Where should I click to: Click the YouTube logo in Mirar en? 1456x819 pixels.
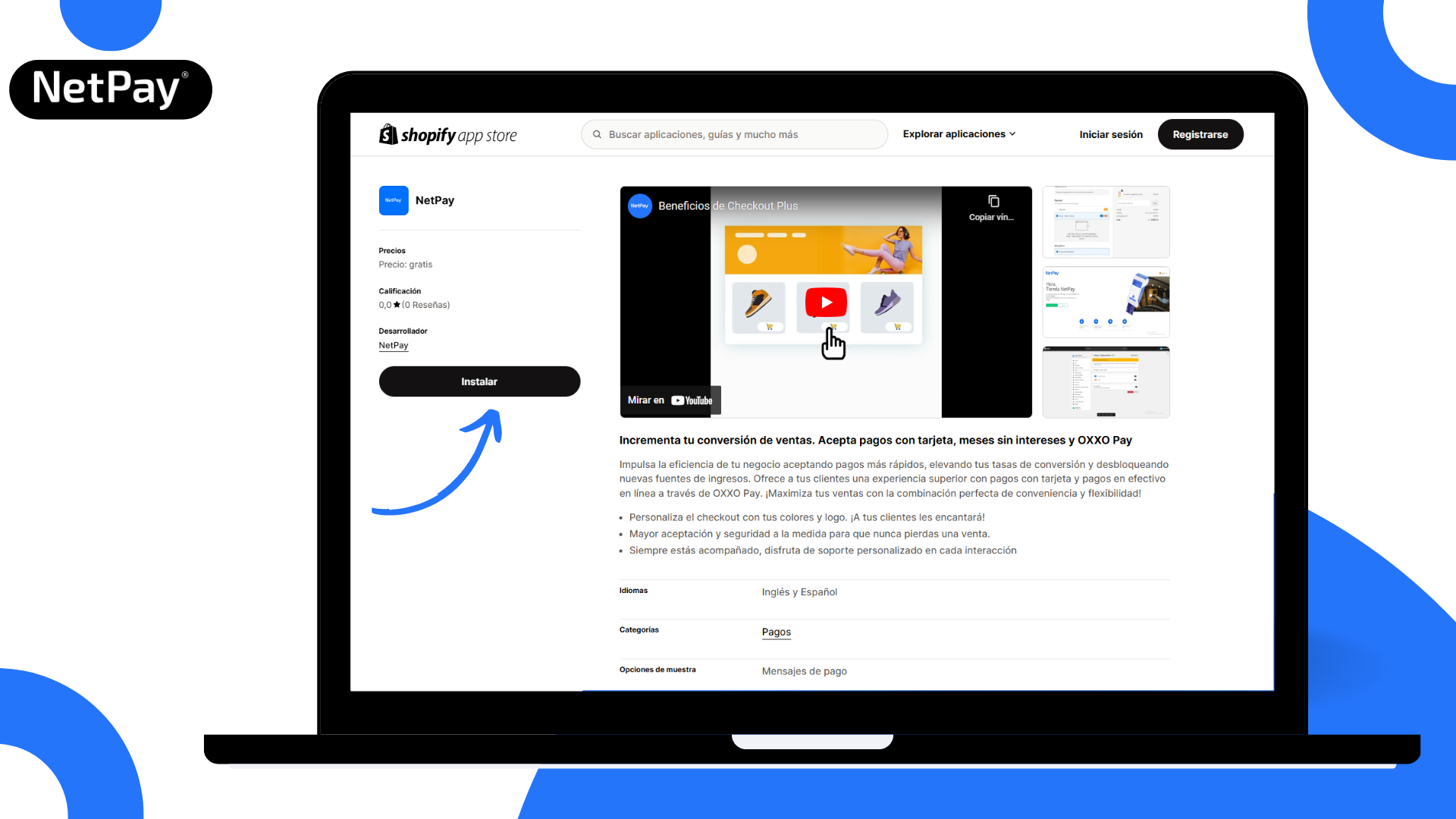tap(692, 400)
